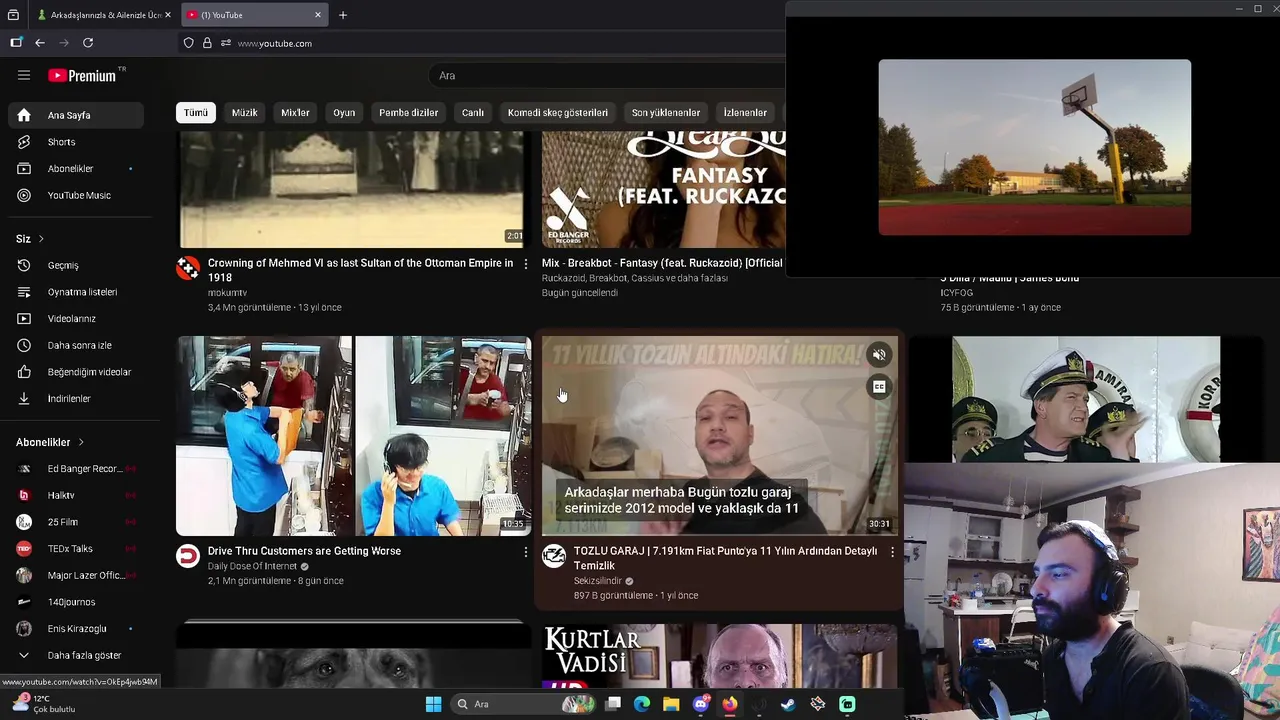Image resolution: width=1280 pixels, height=720 pixels.
Task: Open Ed Banger Records channel subscription
Action: [x=76, y=468]
